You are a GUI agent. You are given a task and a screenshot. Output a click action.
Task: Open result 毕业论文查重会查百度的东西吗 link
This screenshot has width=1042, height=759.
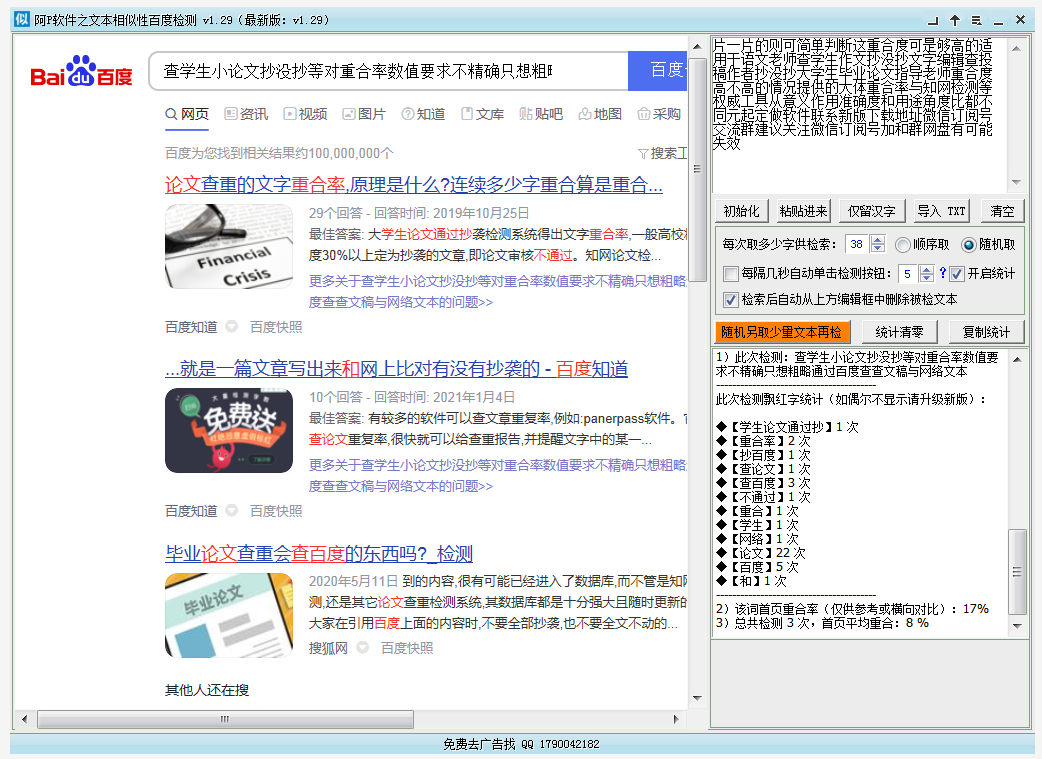pyautogui.click(x=319, y=554)
